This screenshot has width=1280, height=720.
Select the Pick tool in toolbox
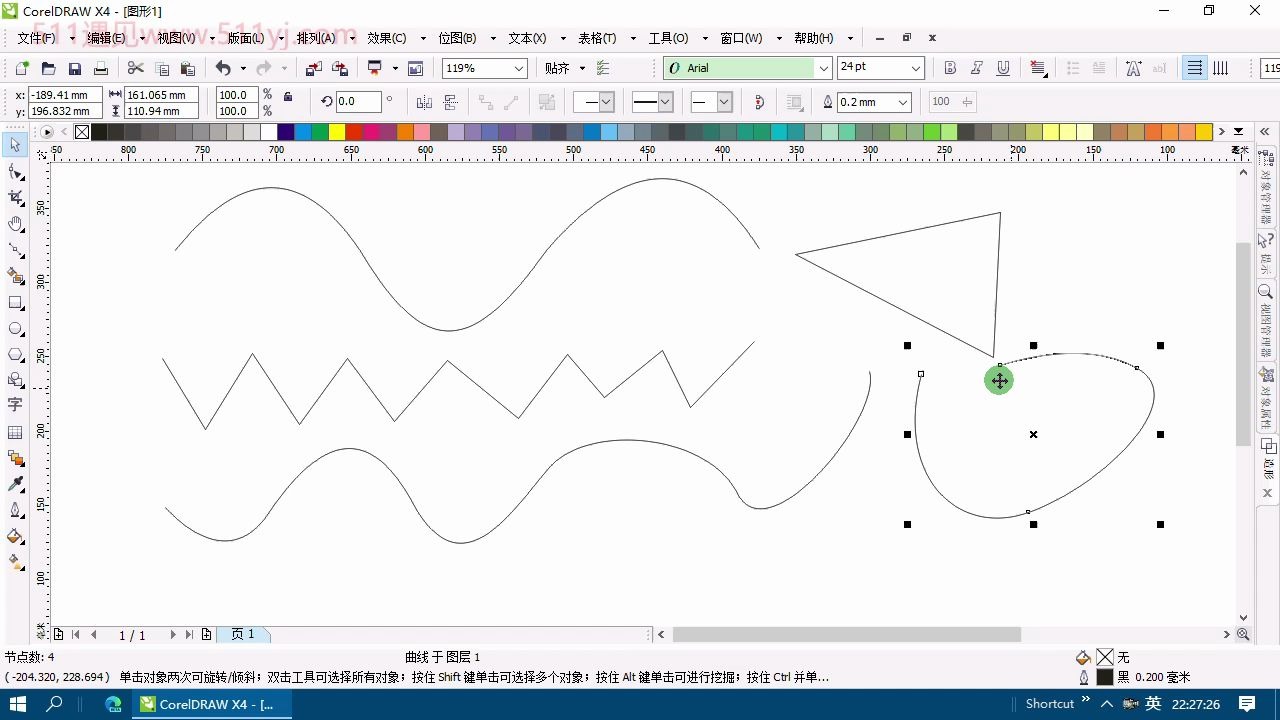pos(15,146)
